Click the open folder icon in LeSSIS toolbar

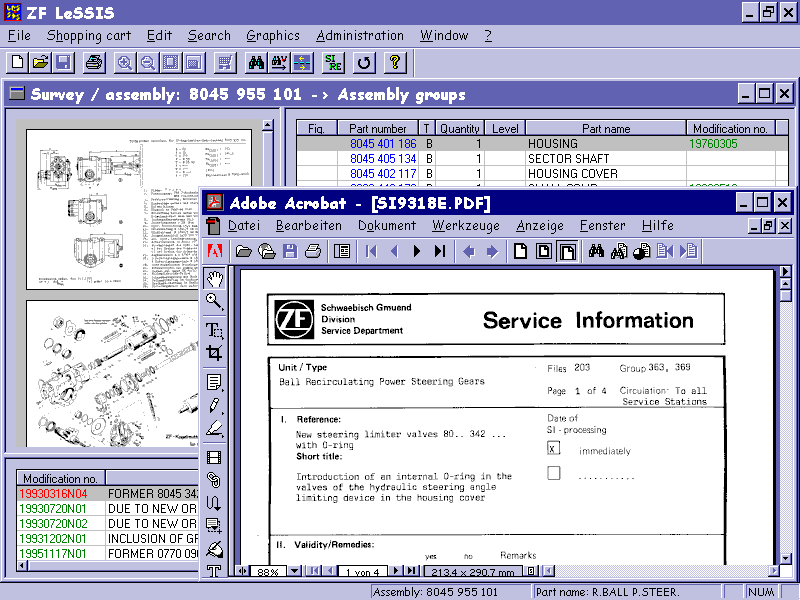[x=40, y=63]
